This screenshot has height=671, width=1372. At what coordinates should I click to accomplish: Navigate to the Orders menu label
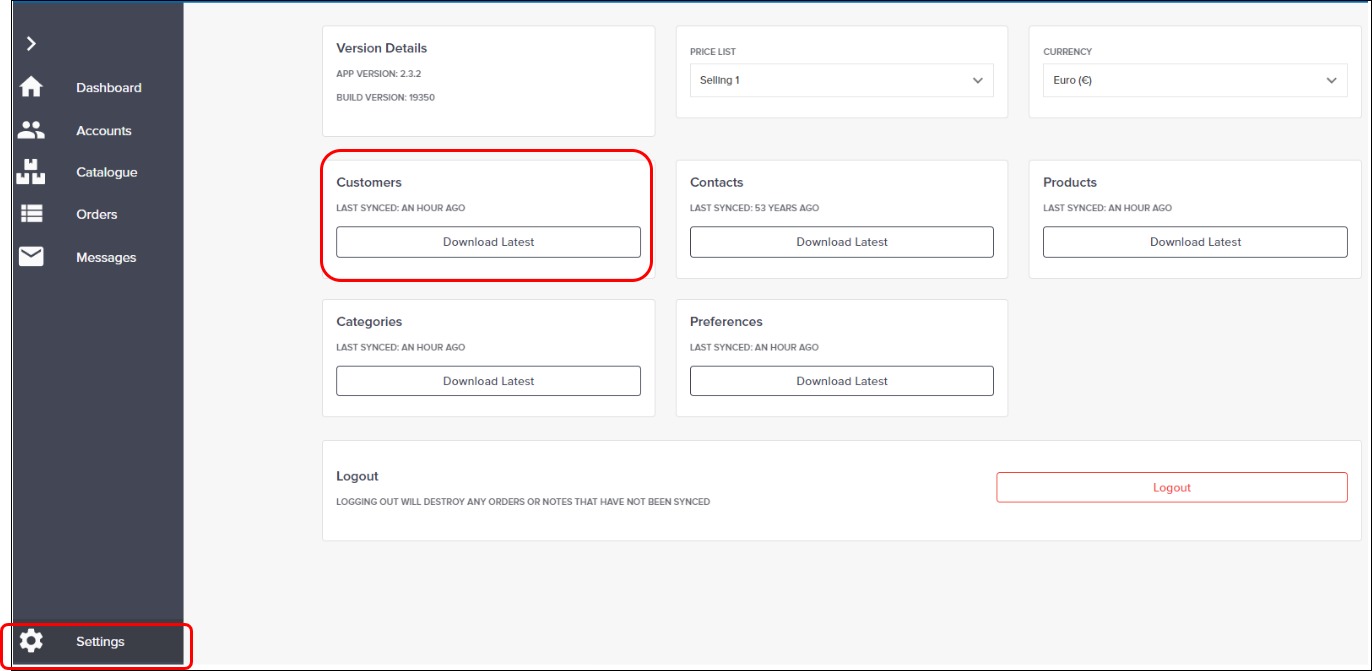[x=96, y=214]
